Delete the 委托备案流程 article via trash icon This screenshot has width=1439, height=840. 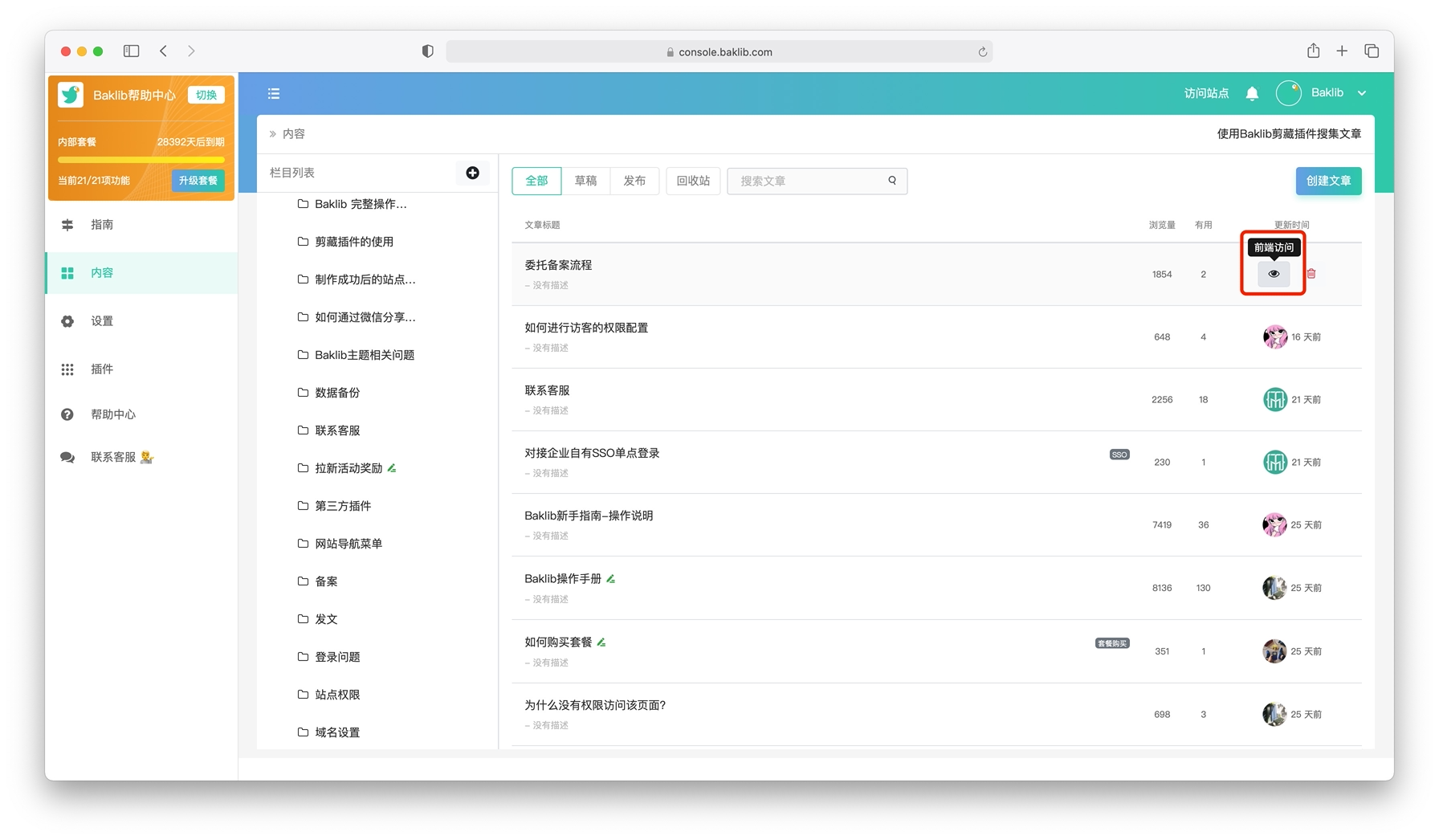click(1311, 274)
